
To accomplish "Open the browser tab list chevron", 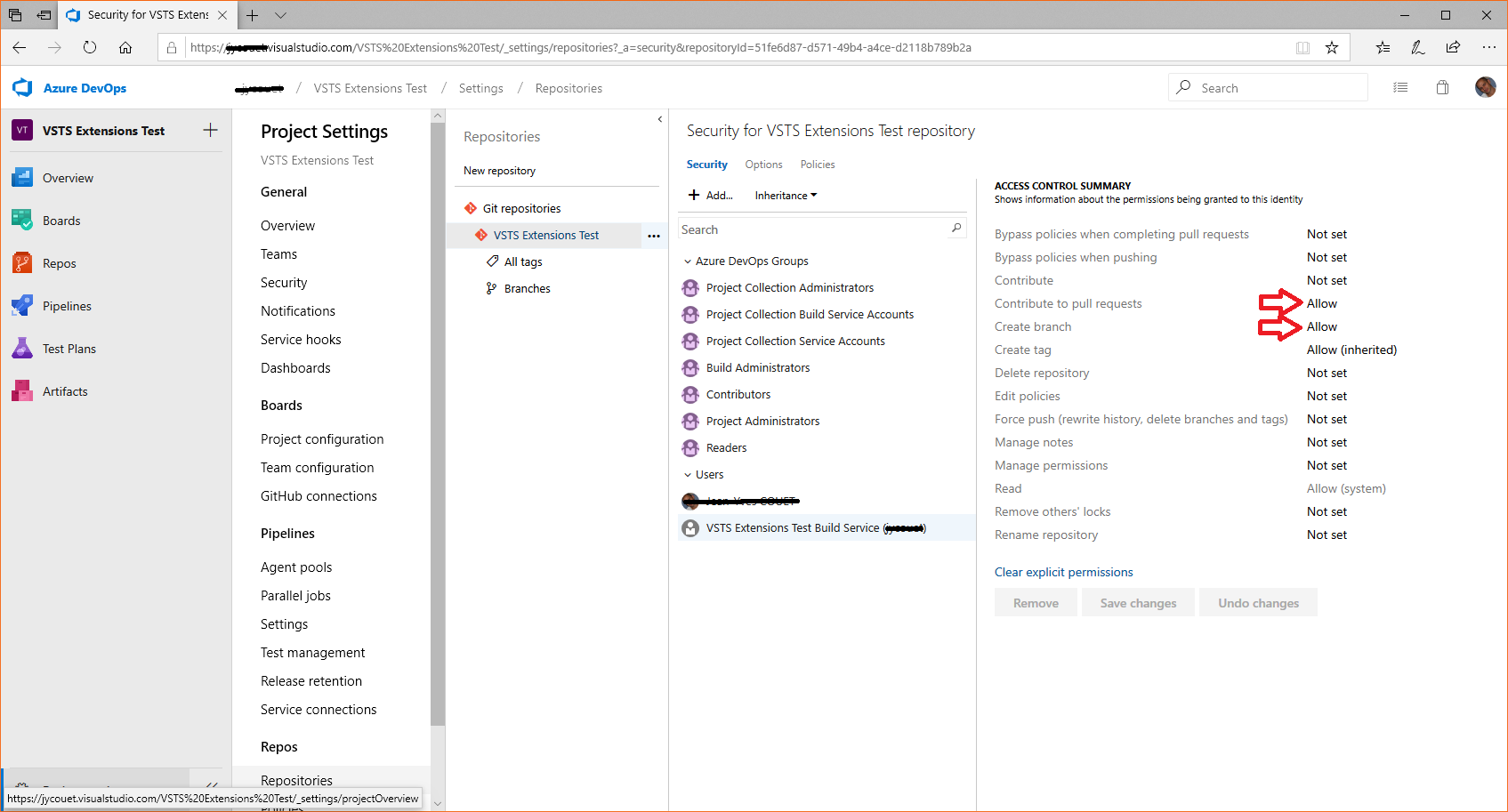I will [280, 15].
